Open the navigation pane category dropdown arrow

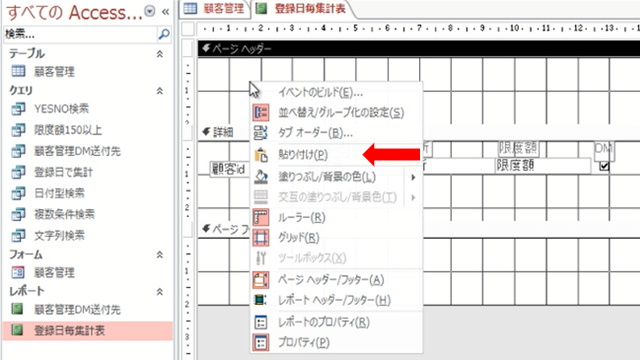pos(150,11)
